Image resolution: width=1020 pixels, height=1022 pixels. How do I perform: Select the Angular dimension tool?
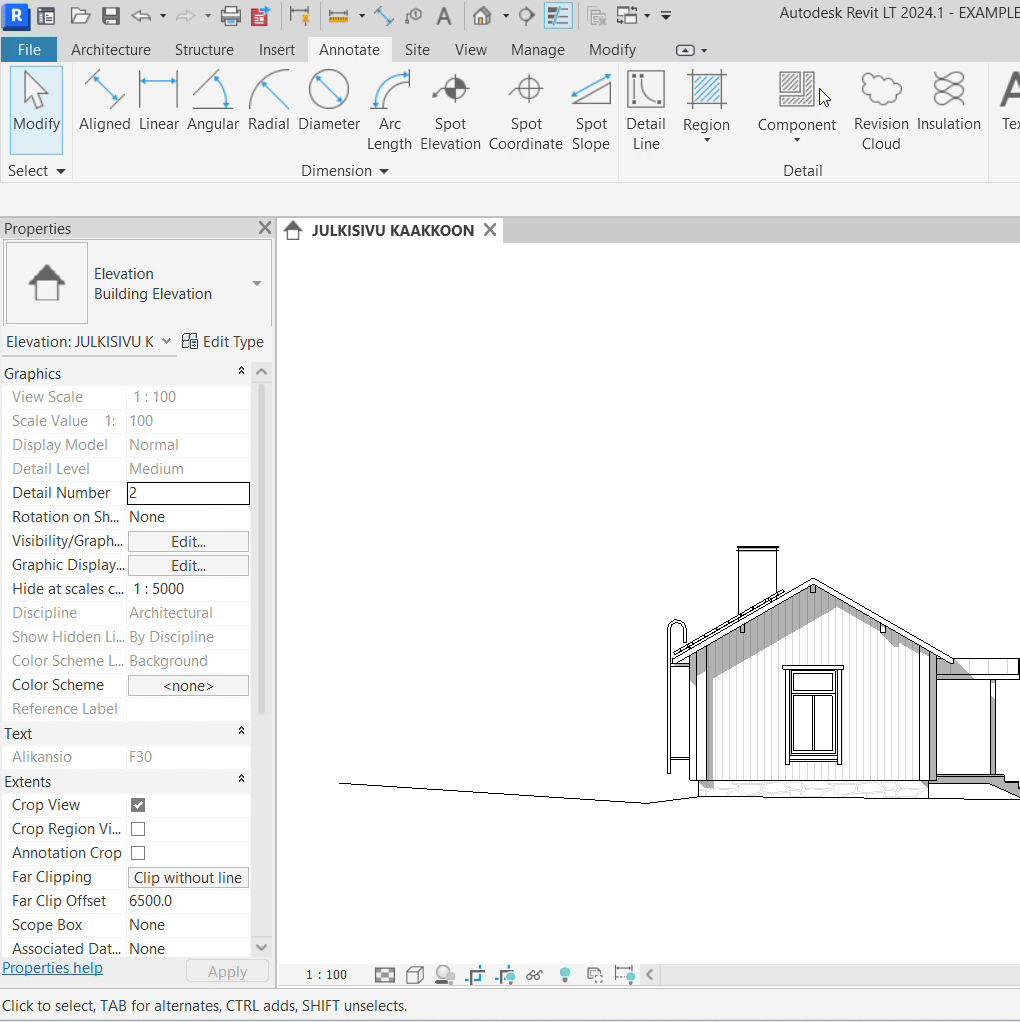pos(212,104)
